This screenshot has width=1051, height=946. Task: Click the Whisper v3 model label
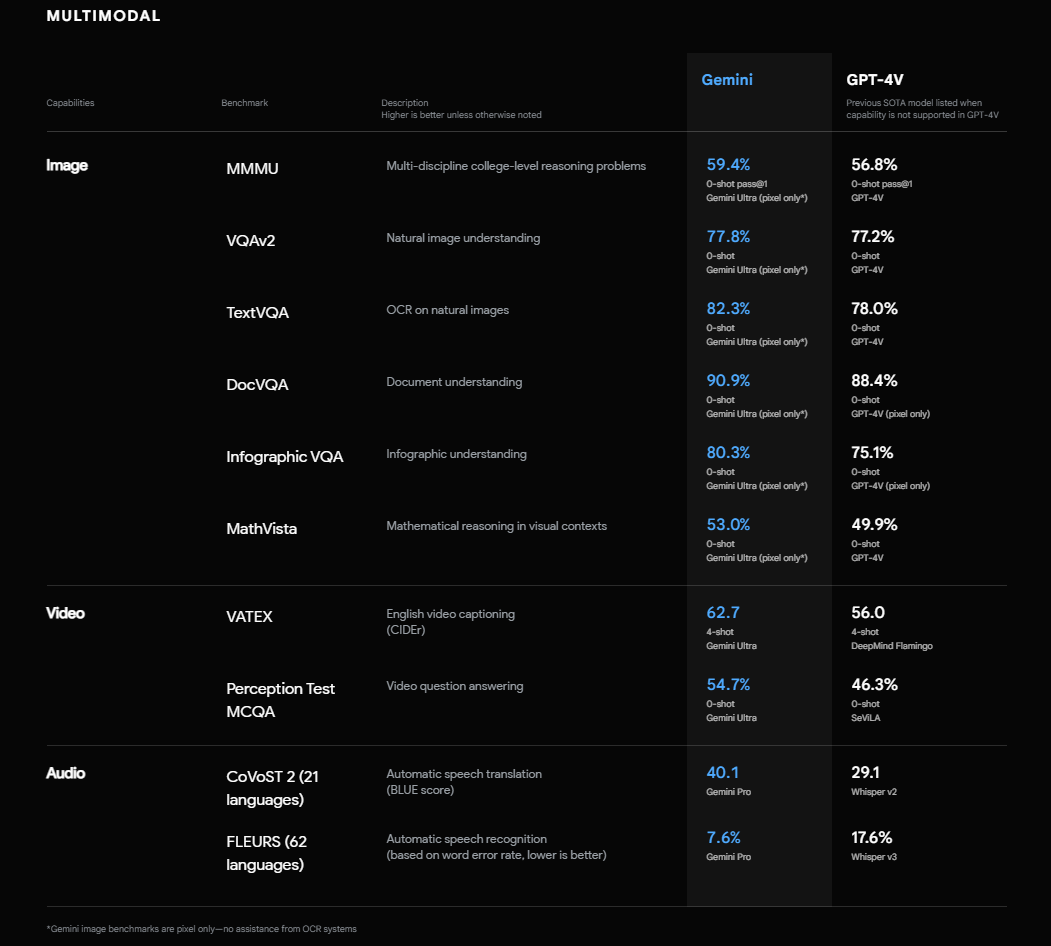[874, 857]
